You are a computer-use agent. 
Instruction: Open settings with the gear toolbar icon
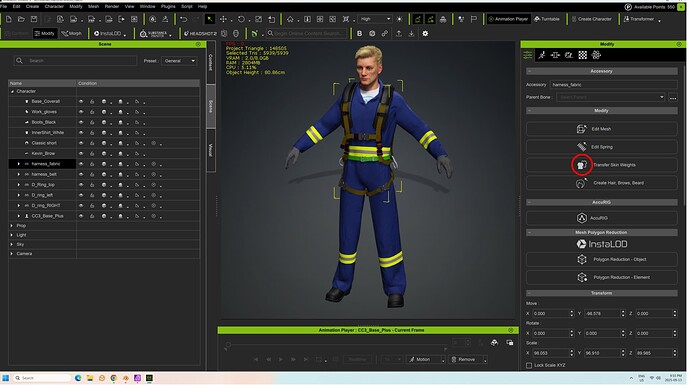(425, 33)
